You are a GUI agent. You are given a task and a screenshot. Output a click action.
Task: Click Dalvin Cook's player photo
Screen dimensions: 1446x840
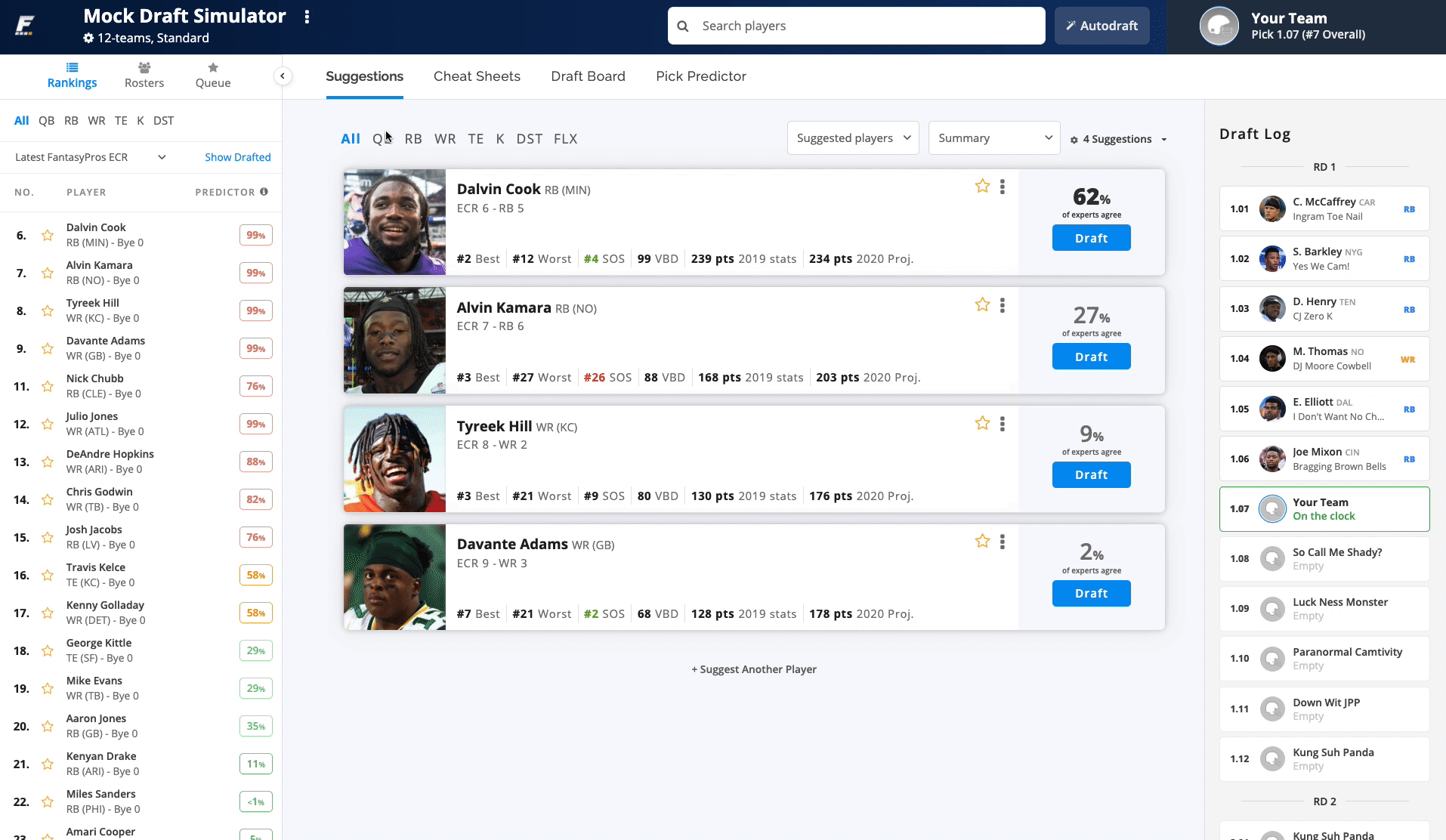click(394, 222)
